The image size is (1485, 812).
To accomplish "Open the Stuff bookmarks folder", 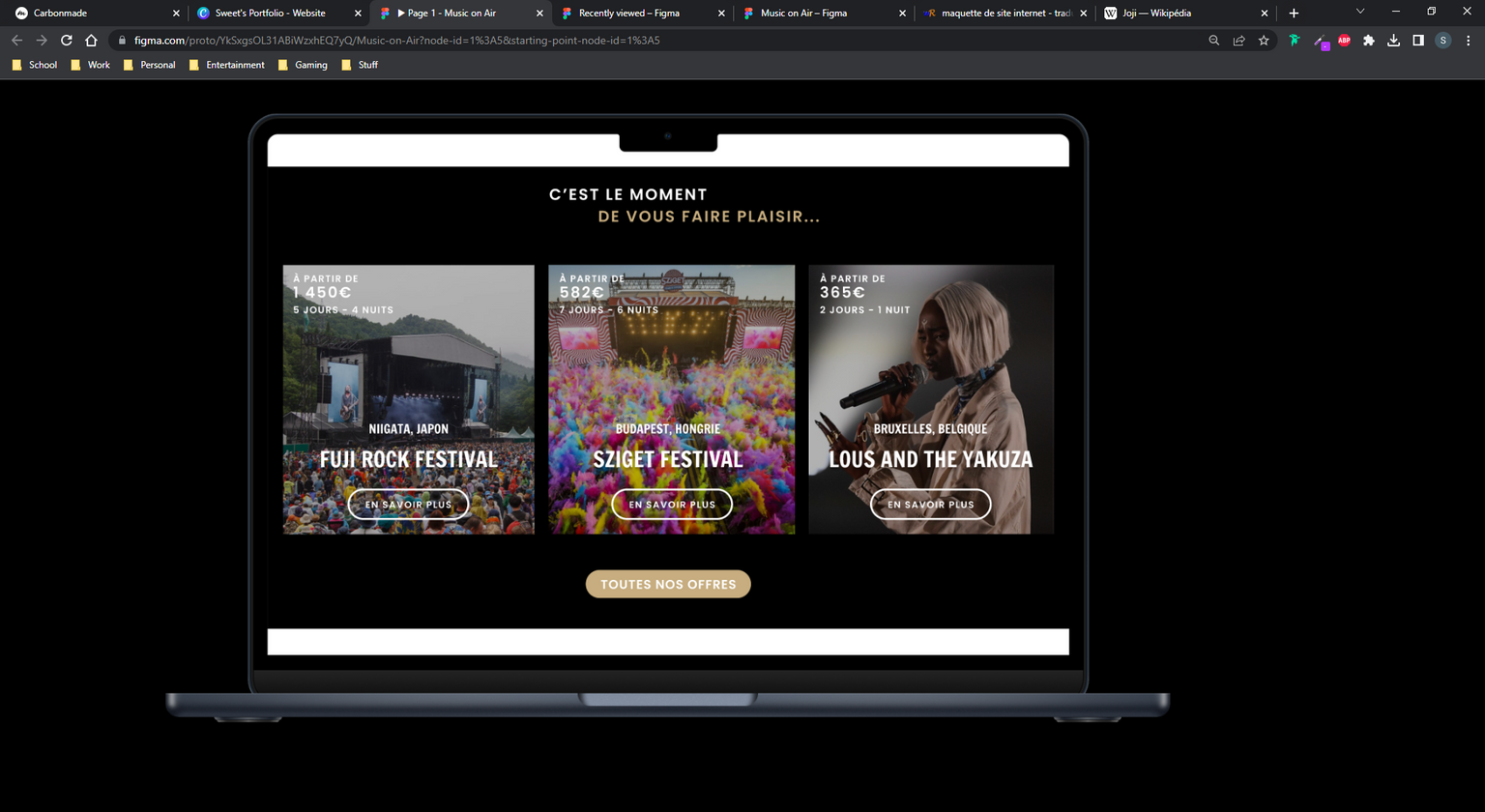I will click(x=359, y=65).
